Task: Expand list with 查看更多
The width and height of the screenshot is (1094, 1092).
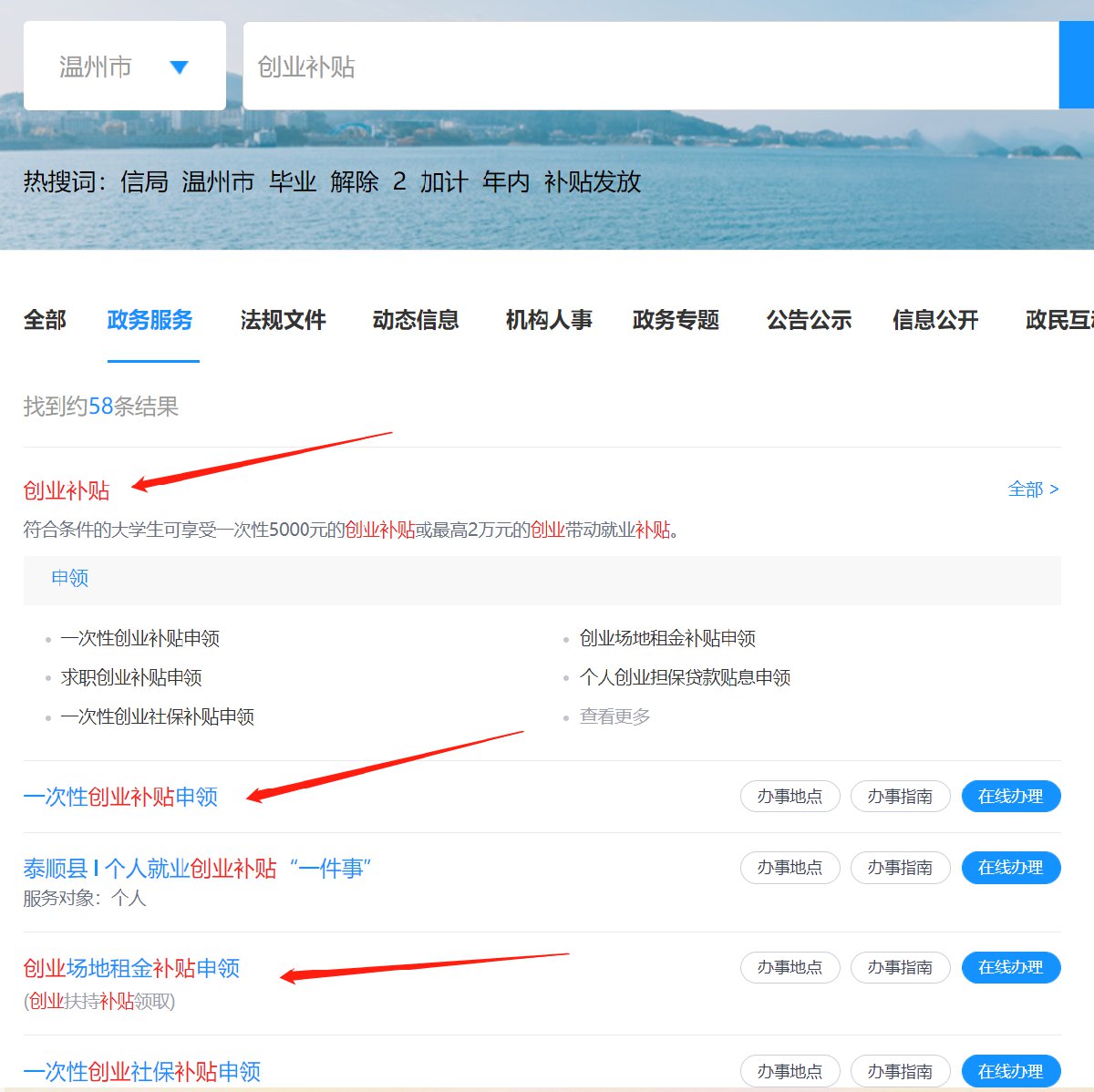Action: pyautogui.click(x=614, y=716)
